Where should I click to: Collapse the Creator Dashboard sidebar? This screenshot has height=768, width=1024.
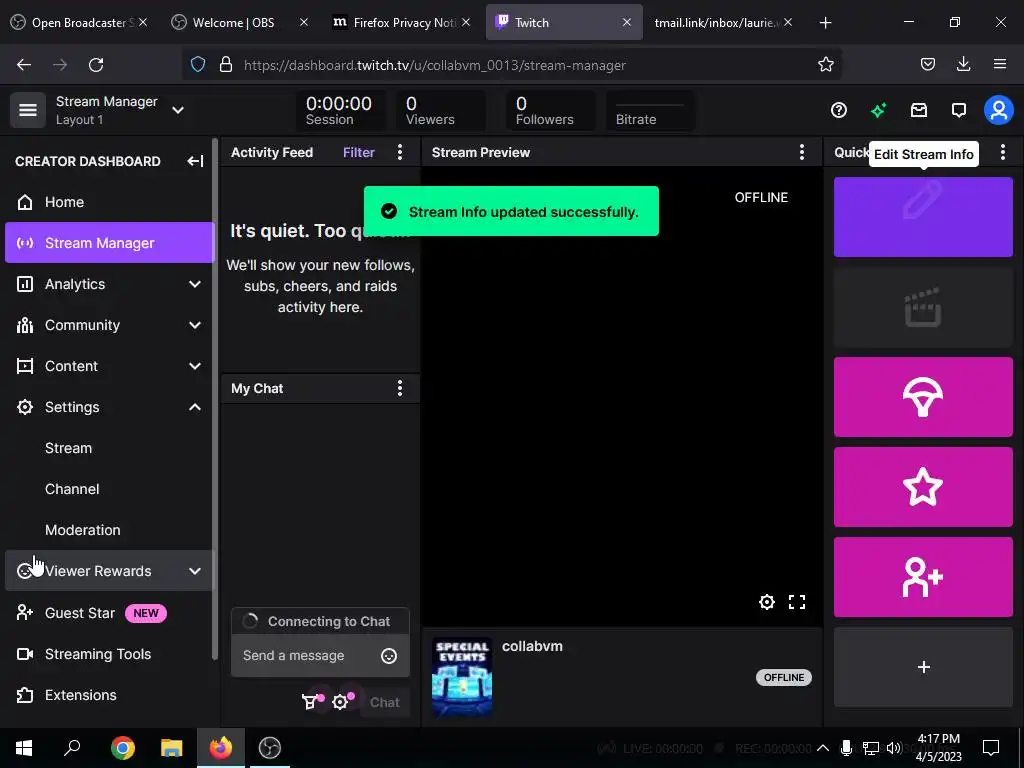coord(195,161)
